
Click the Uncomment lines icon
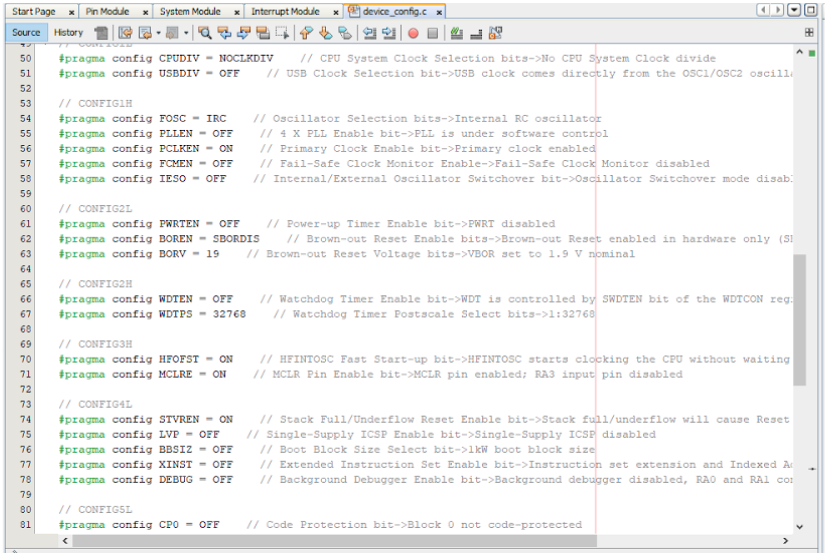(x=476, y=33)
